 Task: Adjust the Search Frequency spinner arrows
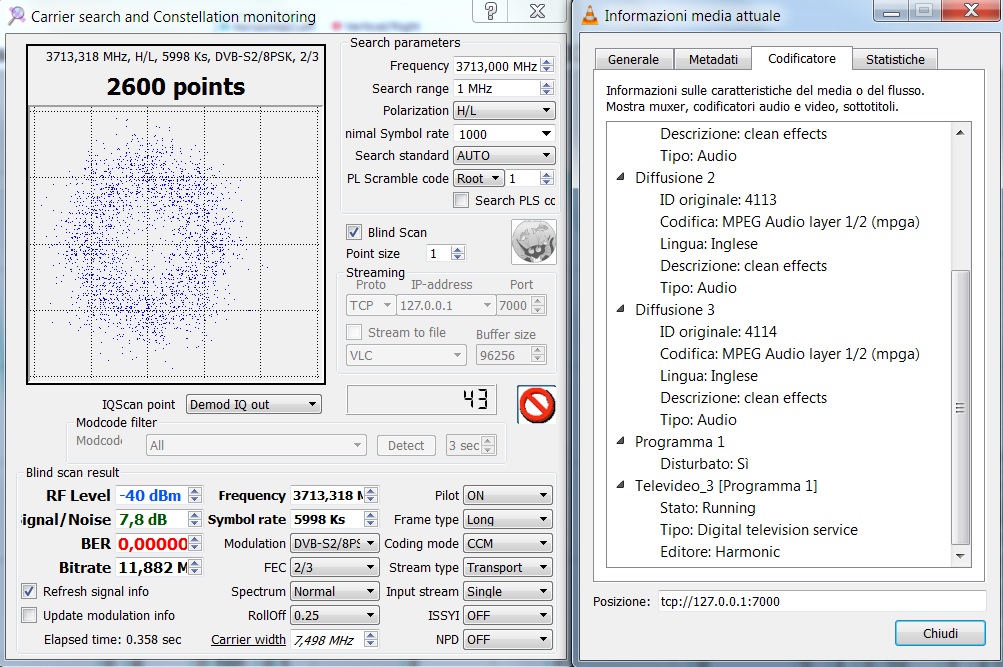[x=547, y=66]
